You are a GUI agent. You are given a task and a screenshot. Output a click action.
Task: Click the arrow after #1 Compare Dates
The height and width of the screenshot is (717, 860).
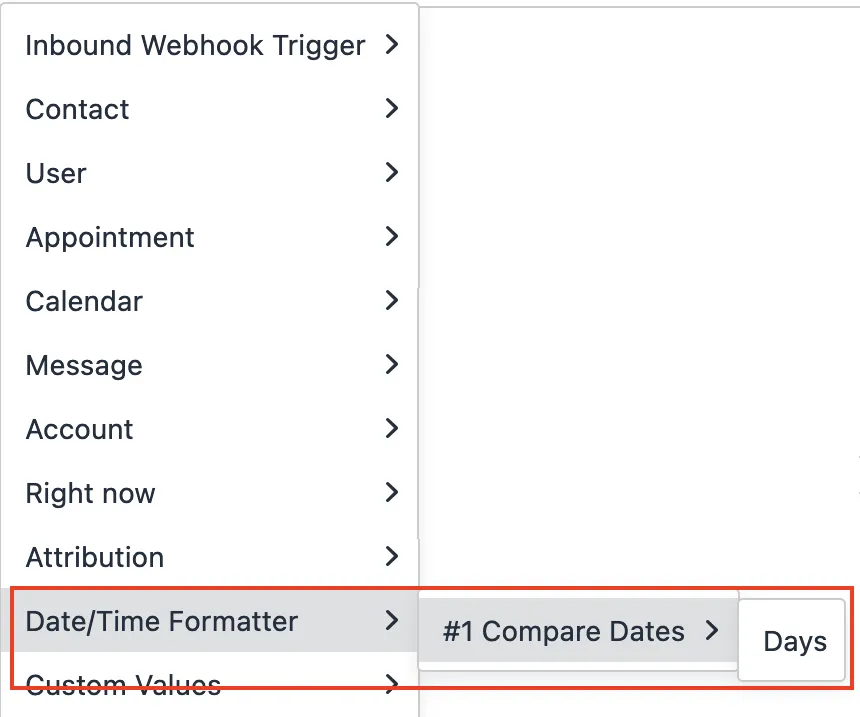tap(712, 631)
